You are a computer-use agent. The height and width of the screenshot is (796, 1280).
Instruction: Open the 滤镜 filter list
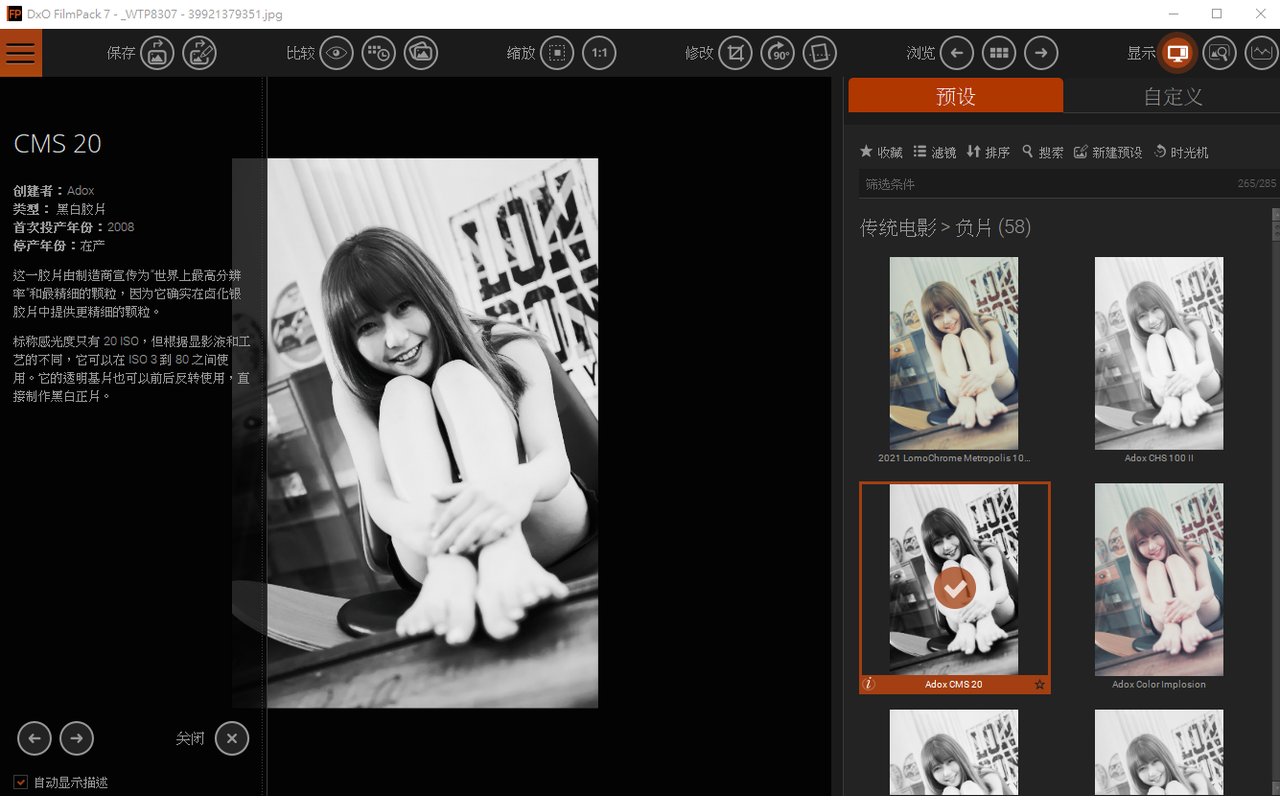point(934,152)
